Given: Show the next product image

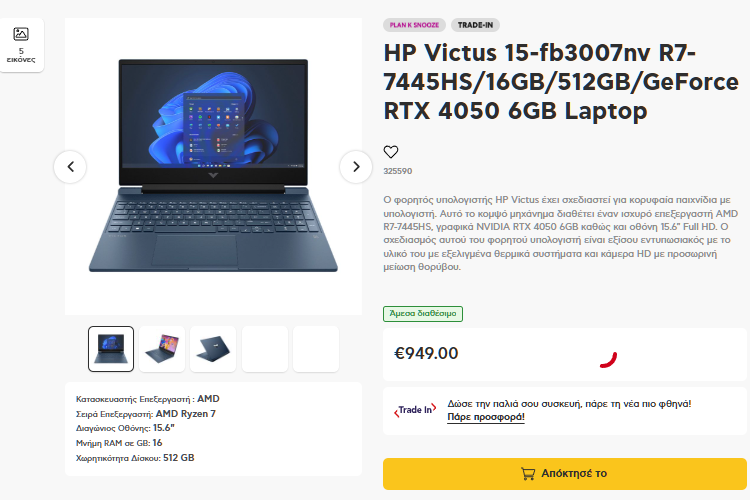Looking at the screenshot, I should click(355, 167).
